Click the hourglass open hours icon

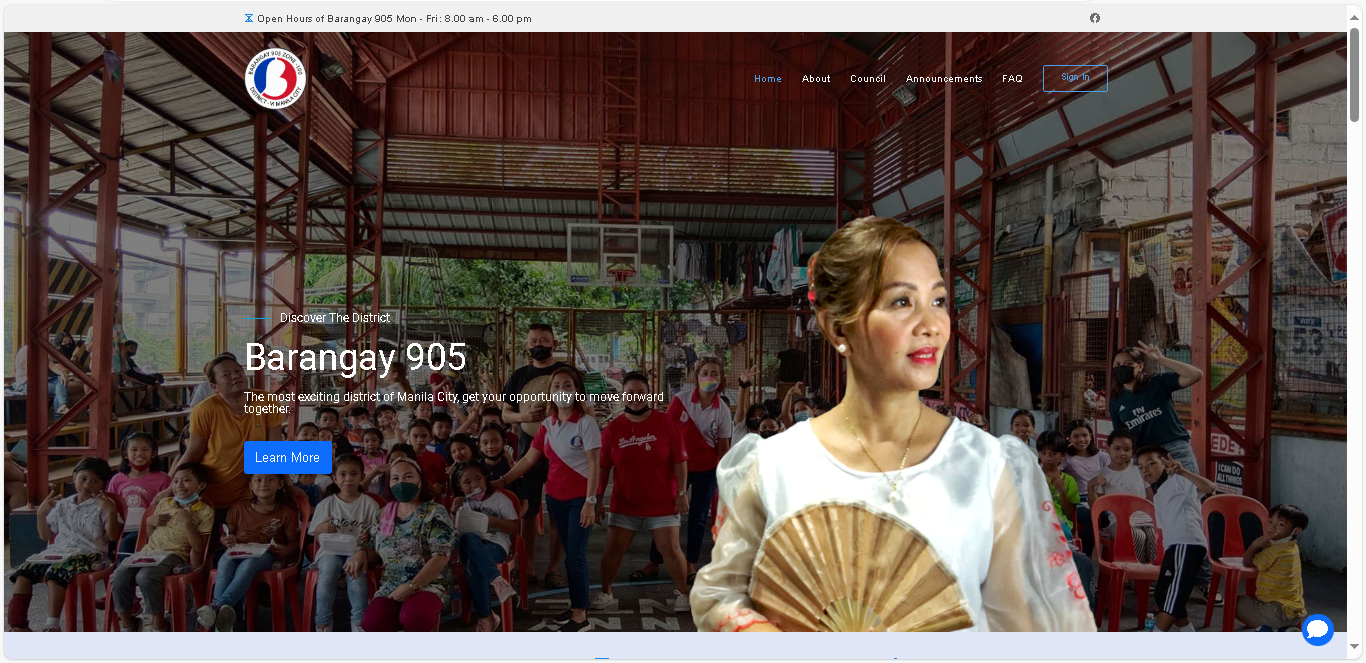coord(249,18)
